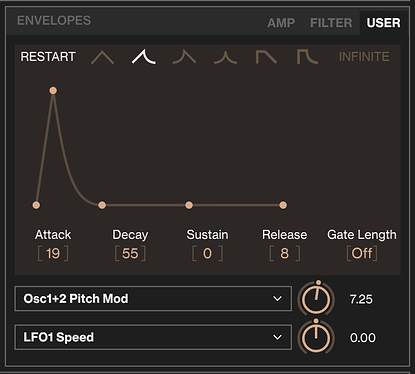
Task: Open the Osc1+2 Pitch Mod destination dropdown
Action: click(x=153, y=299)
